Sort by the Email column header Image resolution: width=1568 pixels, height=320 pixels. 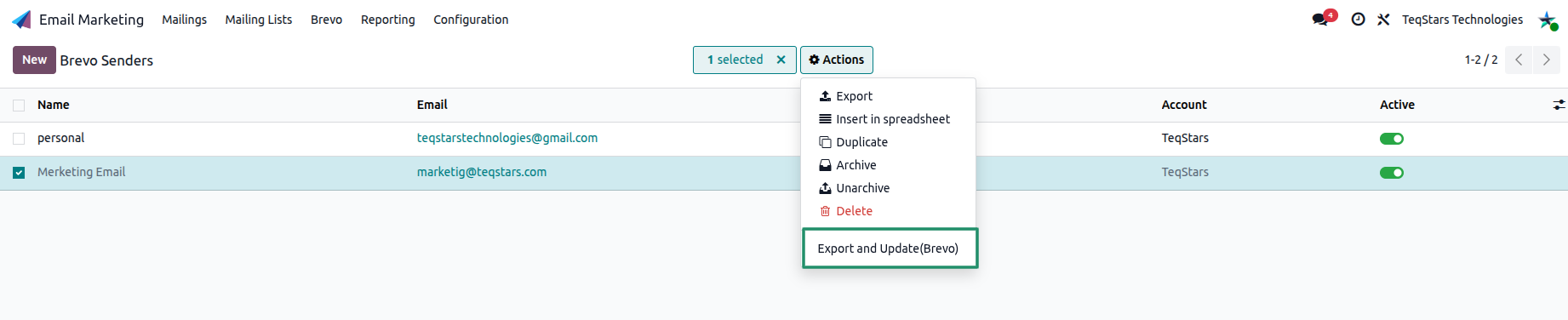[432, 105]
